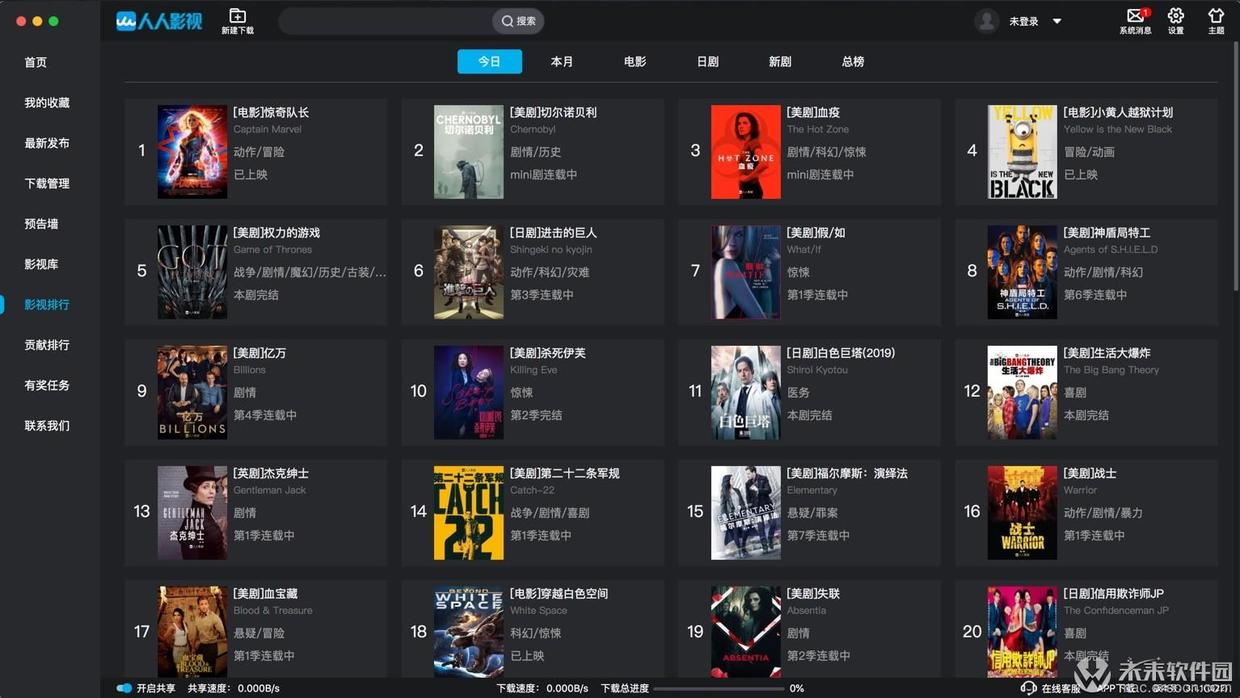Open 联系我们 in sidebar
Viewport: 1240px width, 698px height.
(47, 426)
